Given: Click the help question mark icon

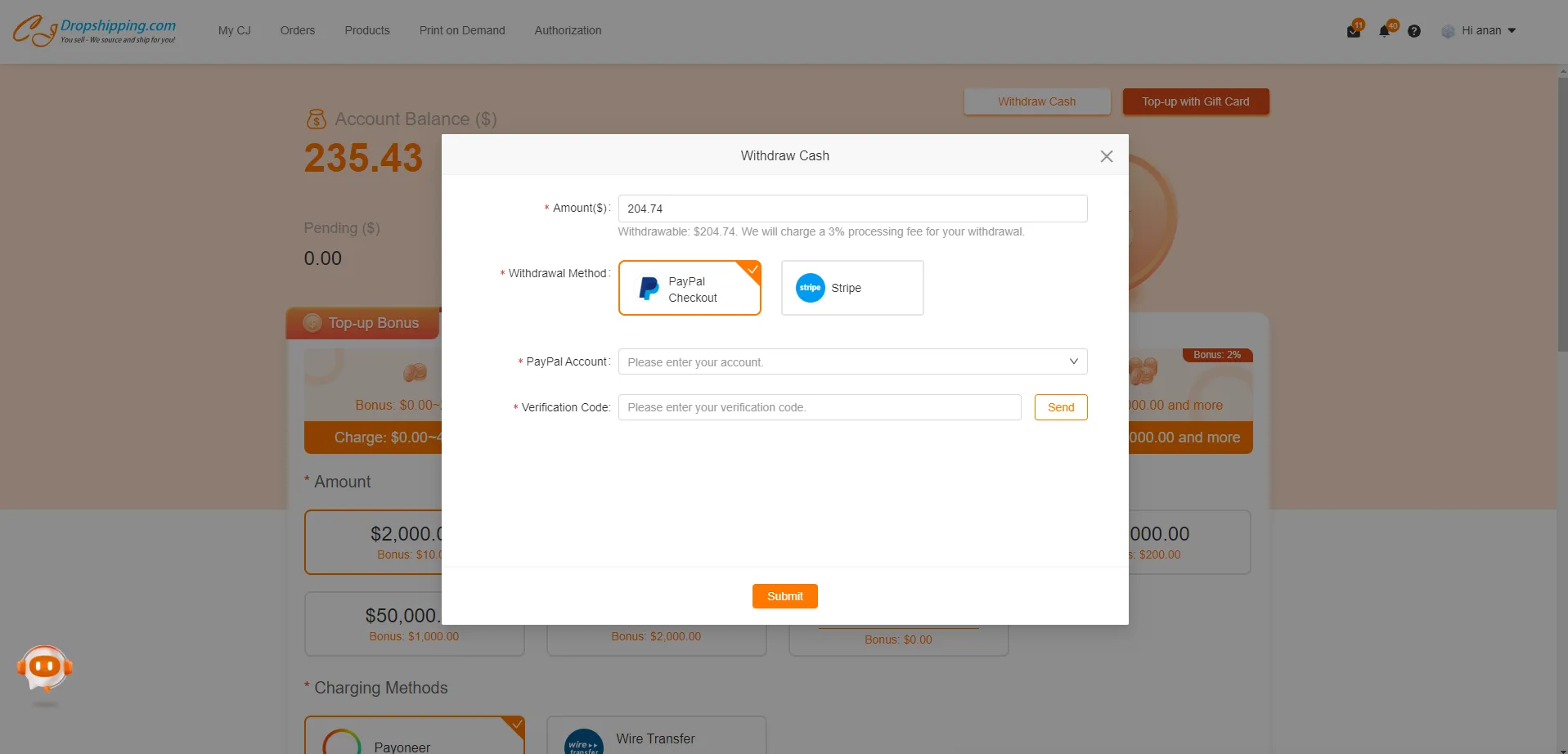Looking at the screenshot, I should pyautogui.click(x=1414, y=31).
